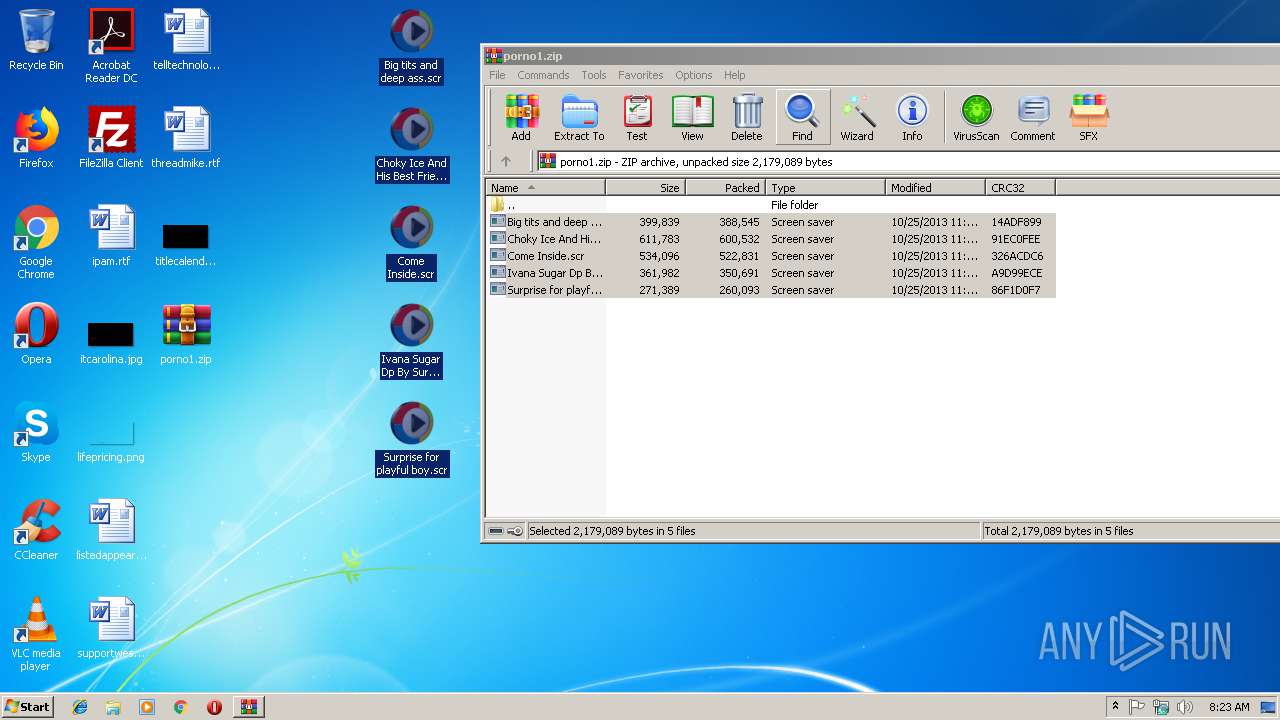
Task: Select the 'Come Inside.scr' file row
Action: click(770, 256)
